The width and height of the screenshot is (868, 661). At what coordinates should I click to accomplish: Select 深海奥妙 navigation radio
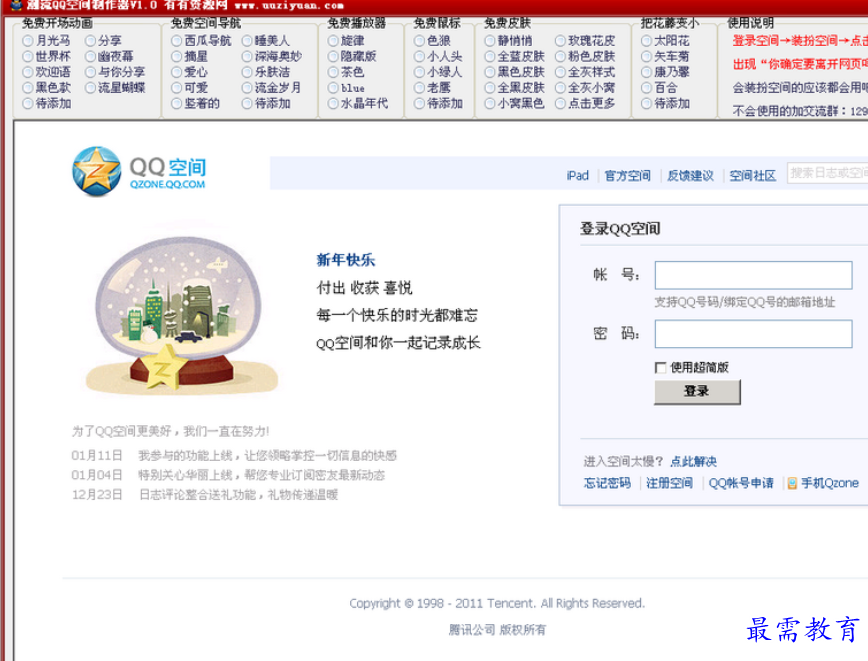coord(247,56)
